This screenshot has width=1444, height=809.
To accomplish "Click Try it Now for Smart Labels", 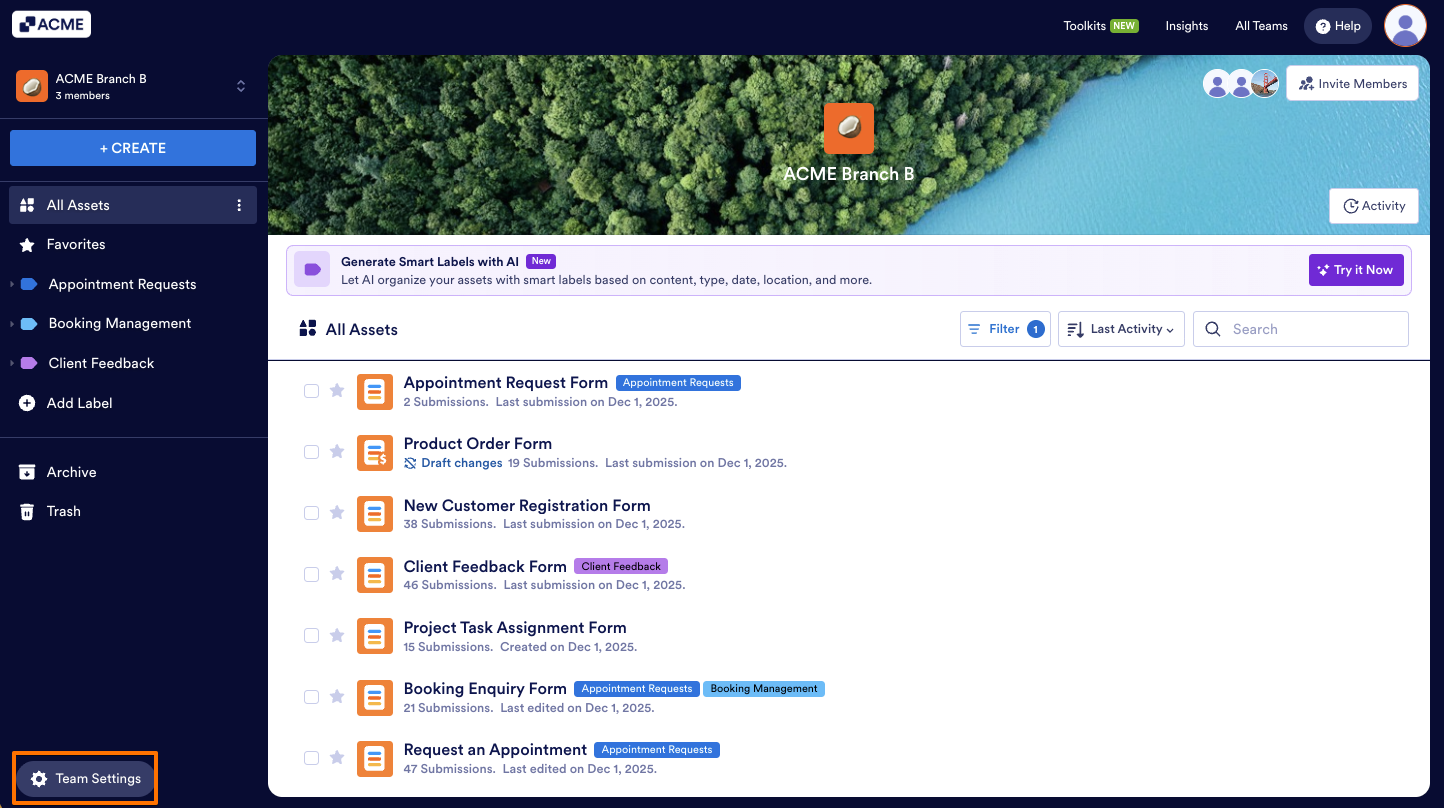I will coord(1356,270).
